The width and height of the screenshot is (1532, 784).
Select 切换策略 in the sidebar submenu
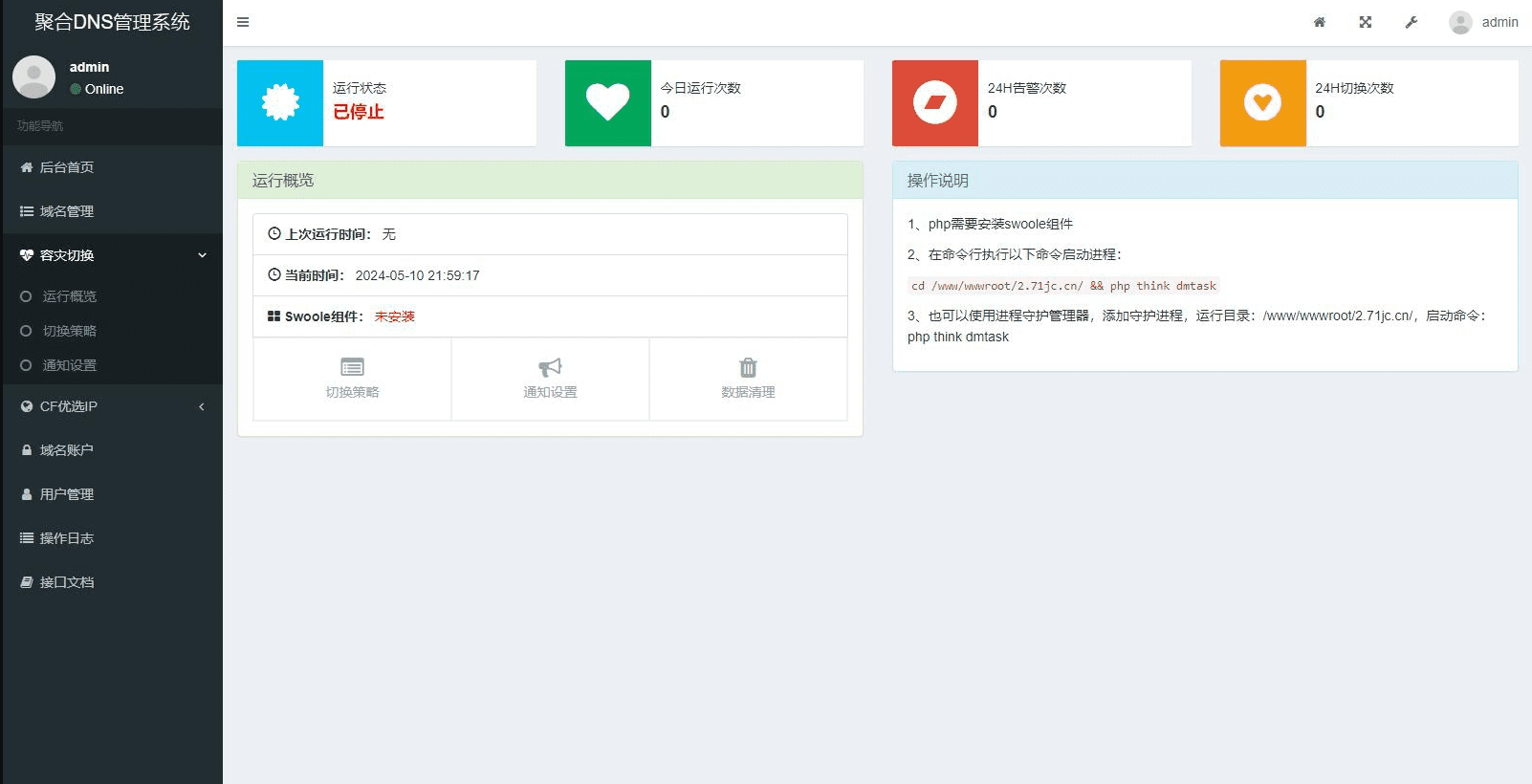pos(70,331)
